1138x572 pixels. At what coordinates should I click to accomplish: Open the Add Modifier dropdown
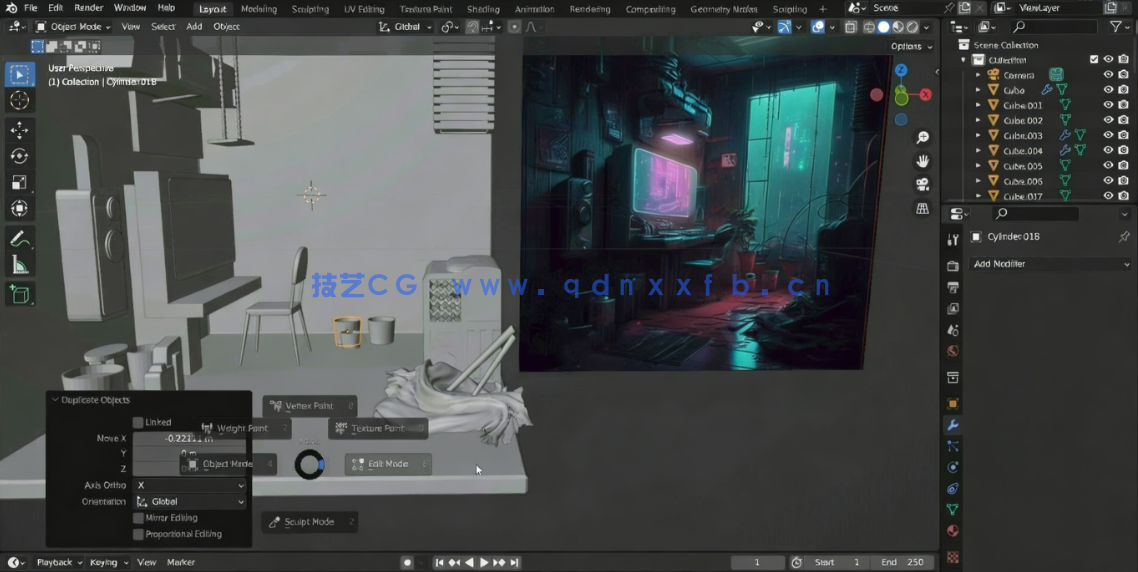click(x=1050, y=264)
